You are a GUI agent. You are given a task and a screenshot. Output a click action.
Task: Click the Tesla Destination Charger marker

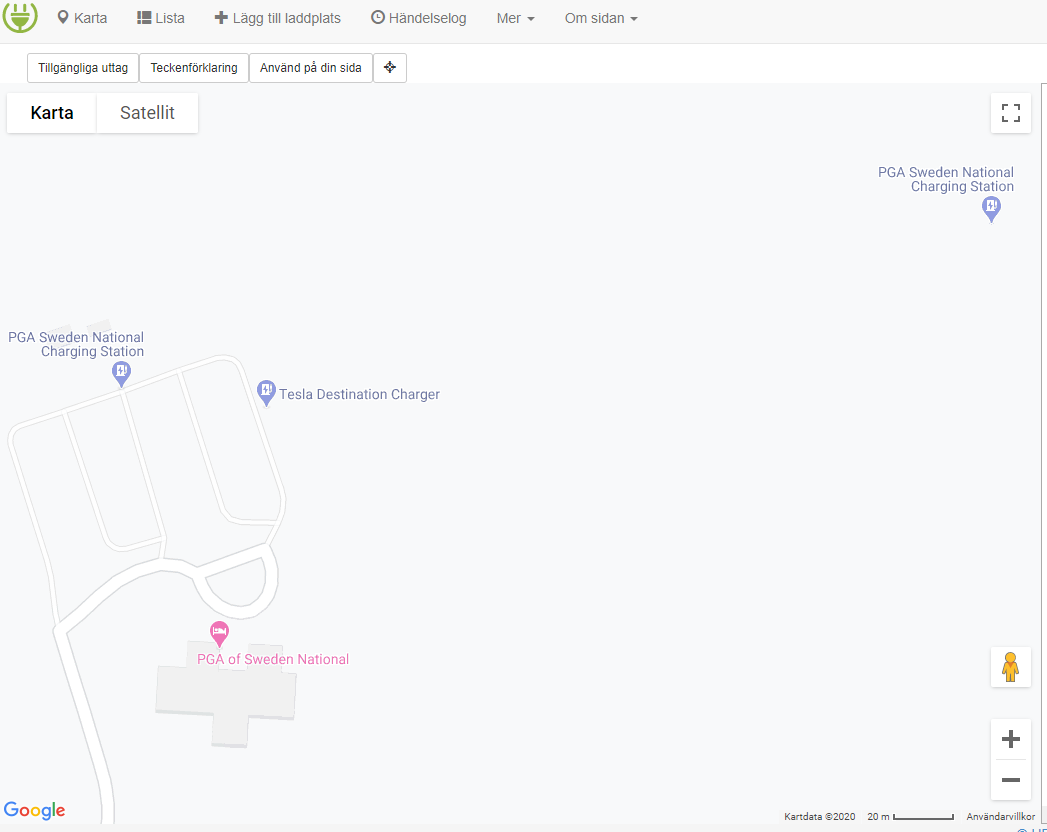pyautogui.click(x=266, y=393)
